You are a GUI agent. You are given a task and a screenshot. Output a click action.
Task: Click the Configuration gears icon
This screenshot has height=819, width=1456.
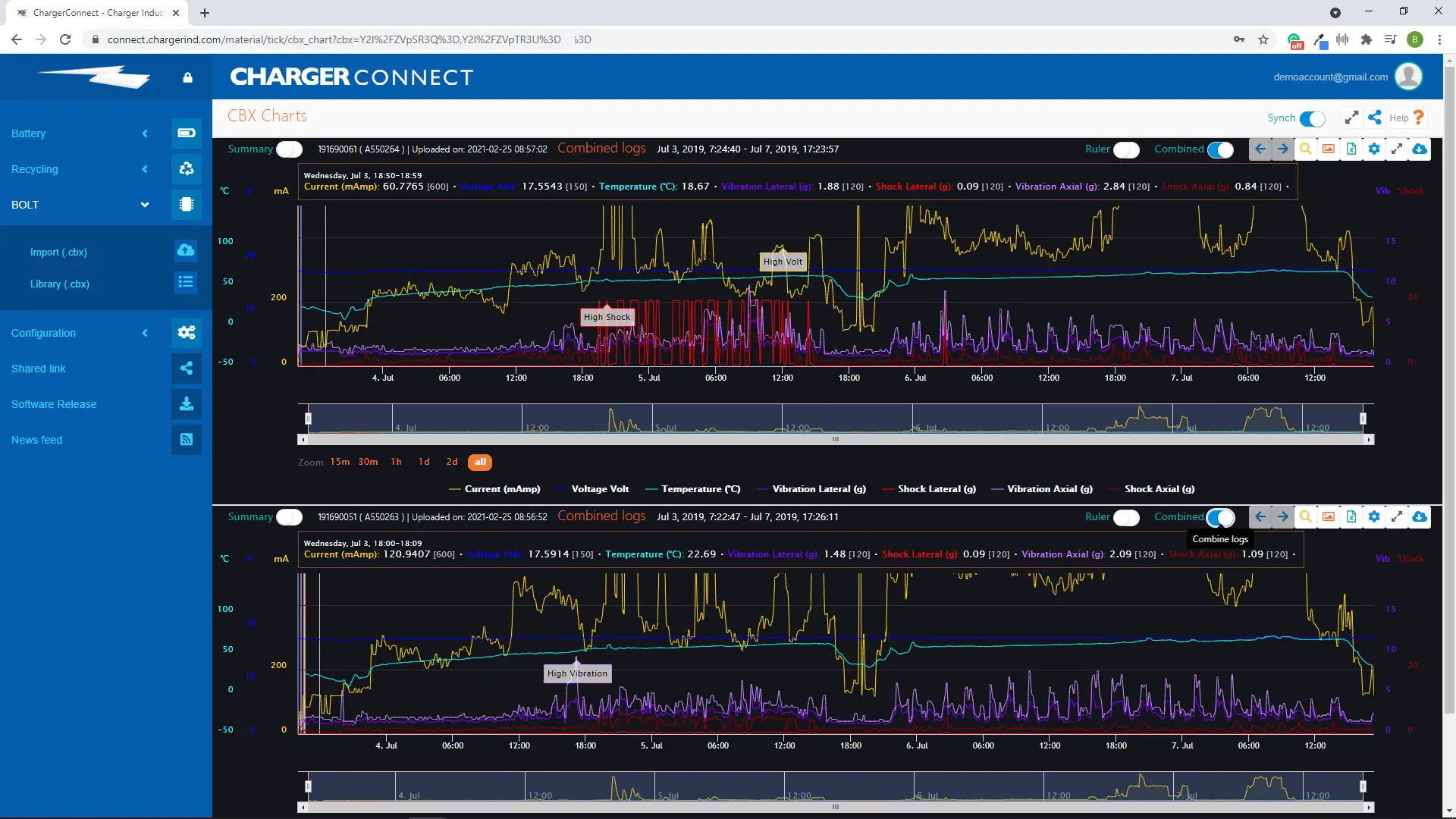(187, 332)
